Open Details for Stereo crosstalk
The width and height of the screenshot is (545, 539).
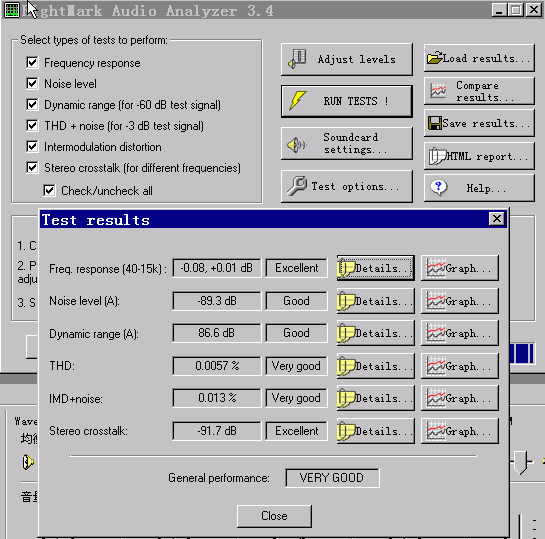(x=375, y=431)
